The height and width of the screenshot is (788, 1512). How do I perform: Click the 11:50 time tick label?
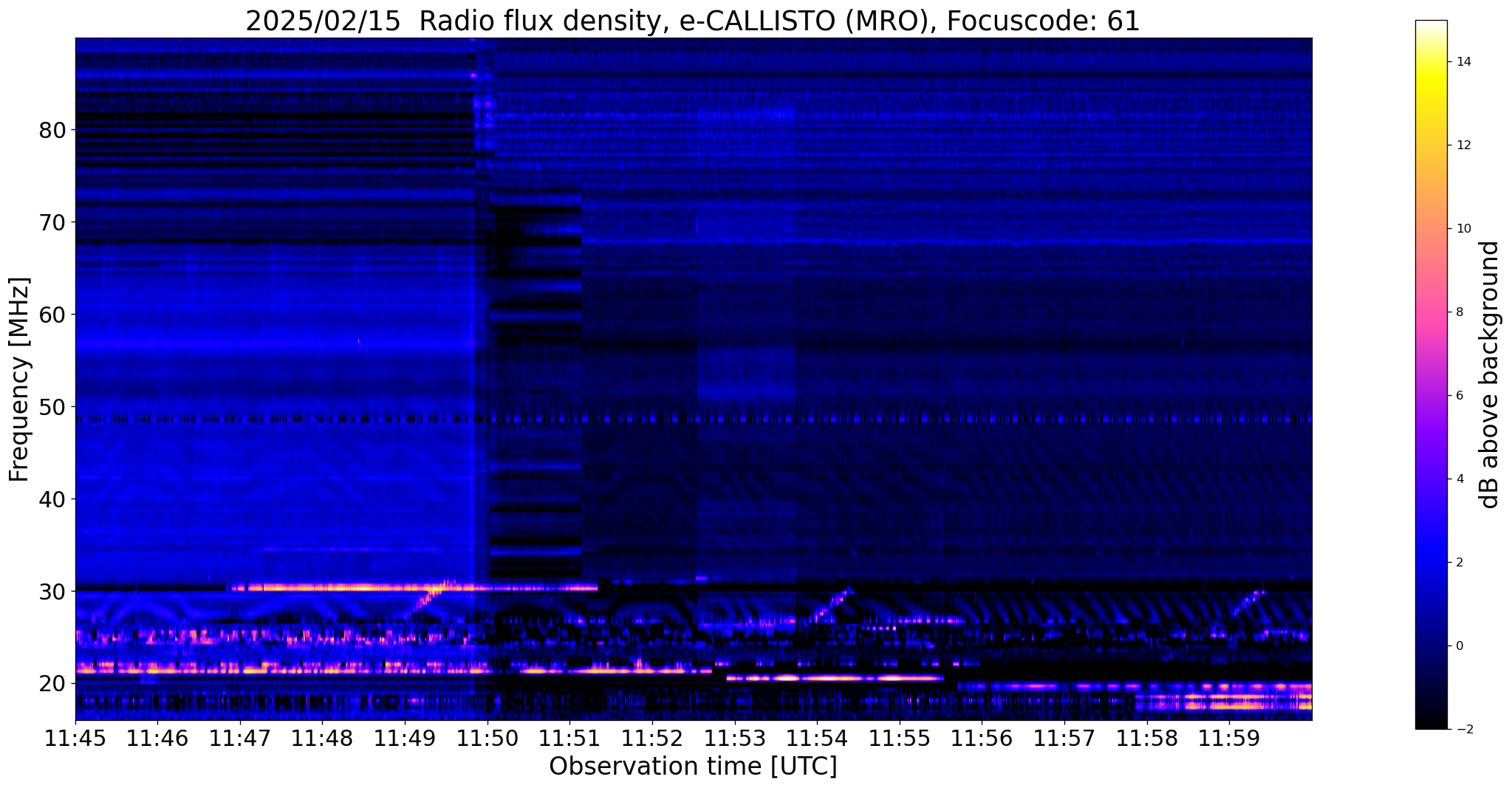point(487,739)
